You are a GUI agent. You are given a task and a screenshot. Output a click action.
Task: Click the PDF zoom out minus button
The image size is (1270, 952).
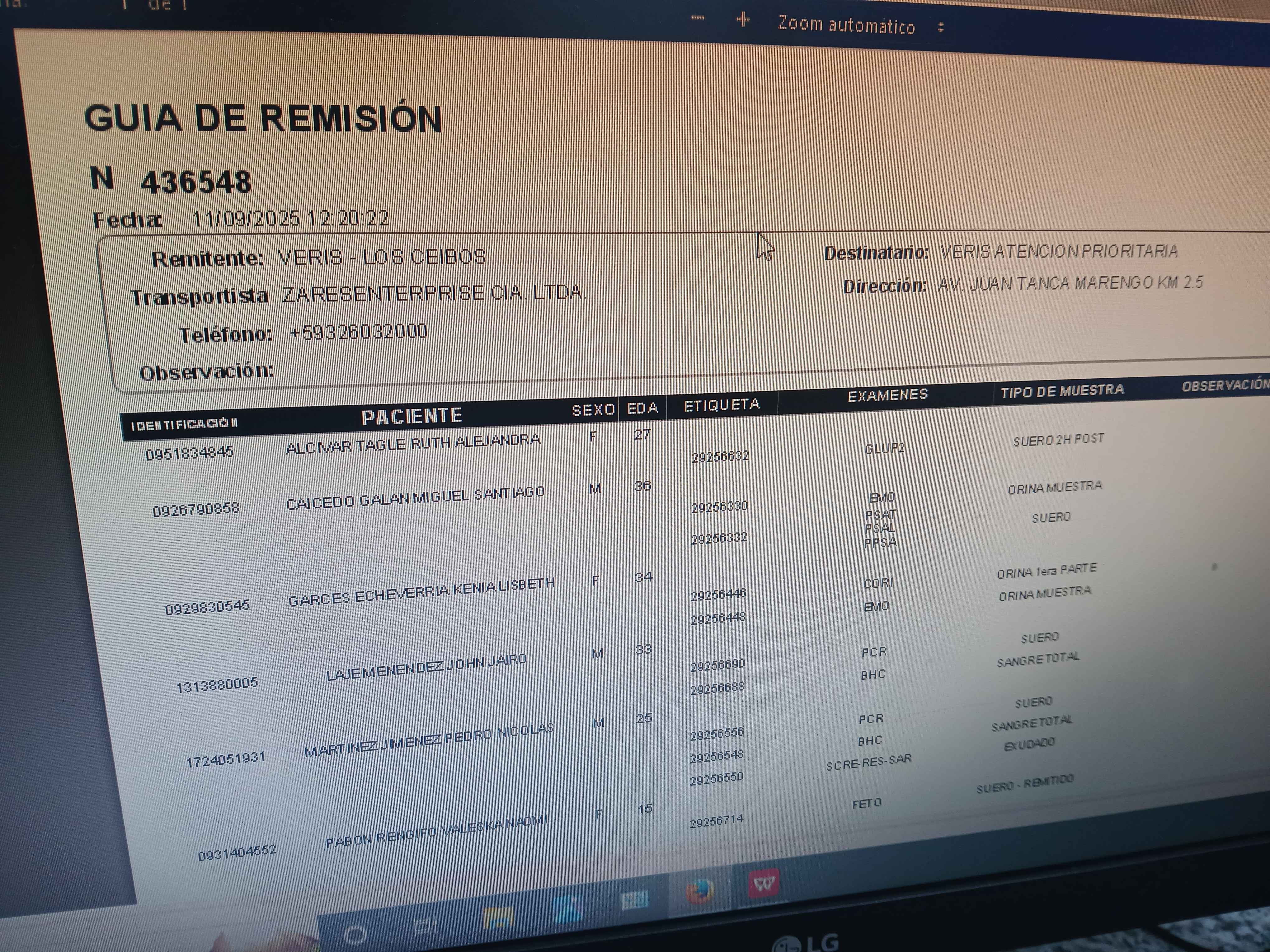click(x=698, y=18)
